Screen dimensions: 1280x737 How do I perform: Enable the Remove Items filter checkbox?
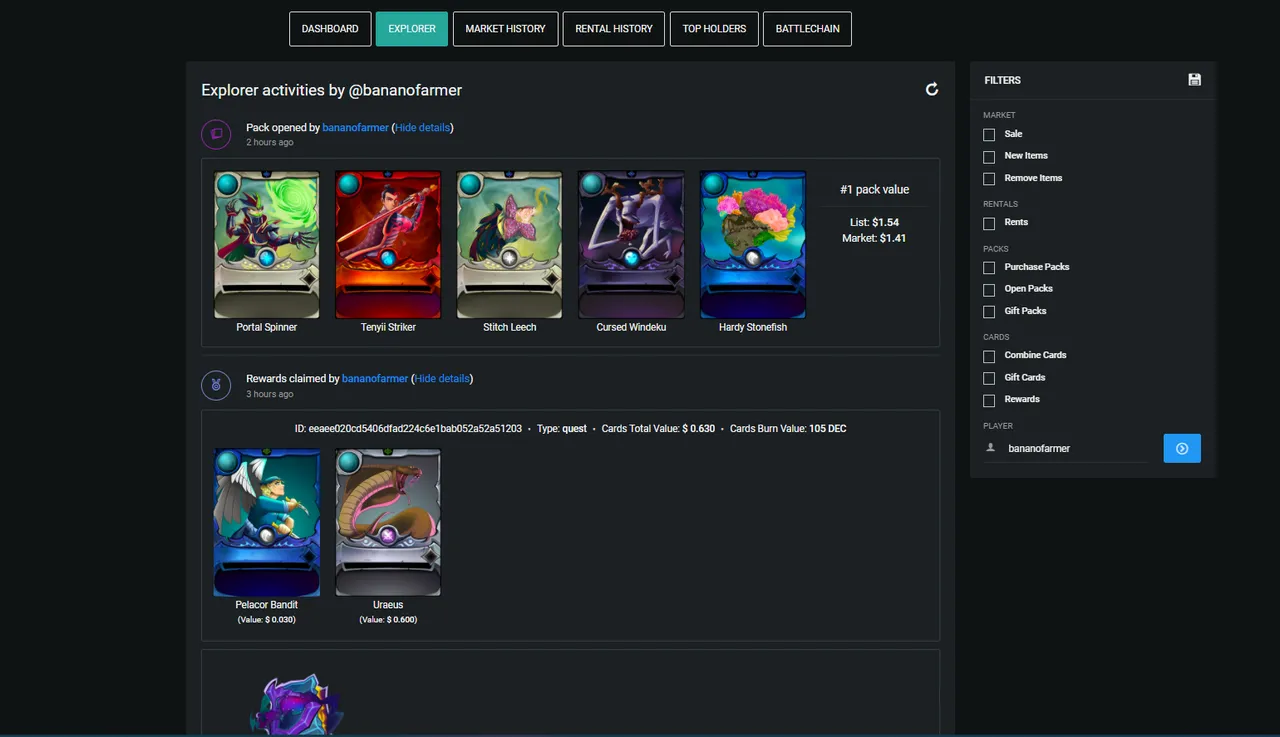[x=989, y=178]
